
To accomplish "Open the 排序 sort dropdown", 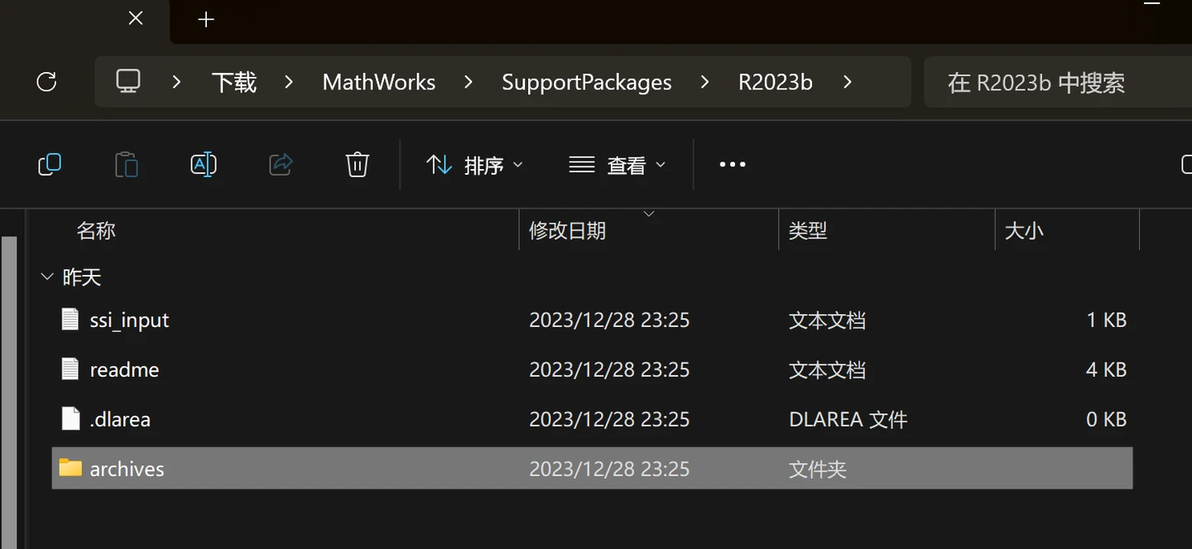I will [x=474, y=164].
